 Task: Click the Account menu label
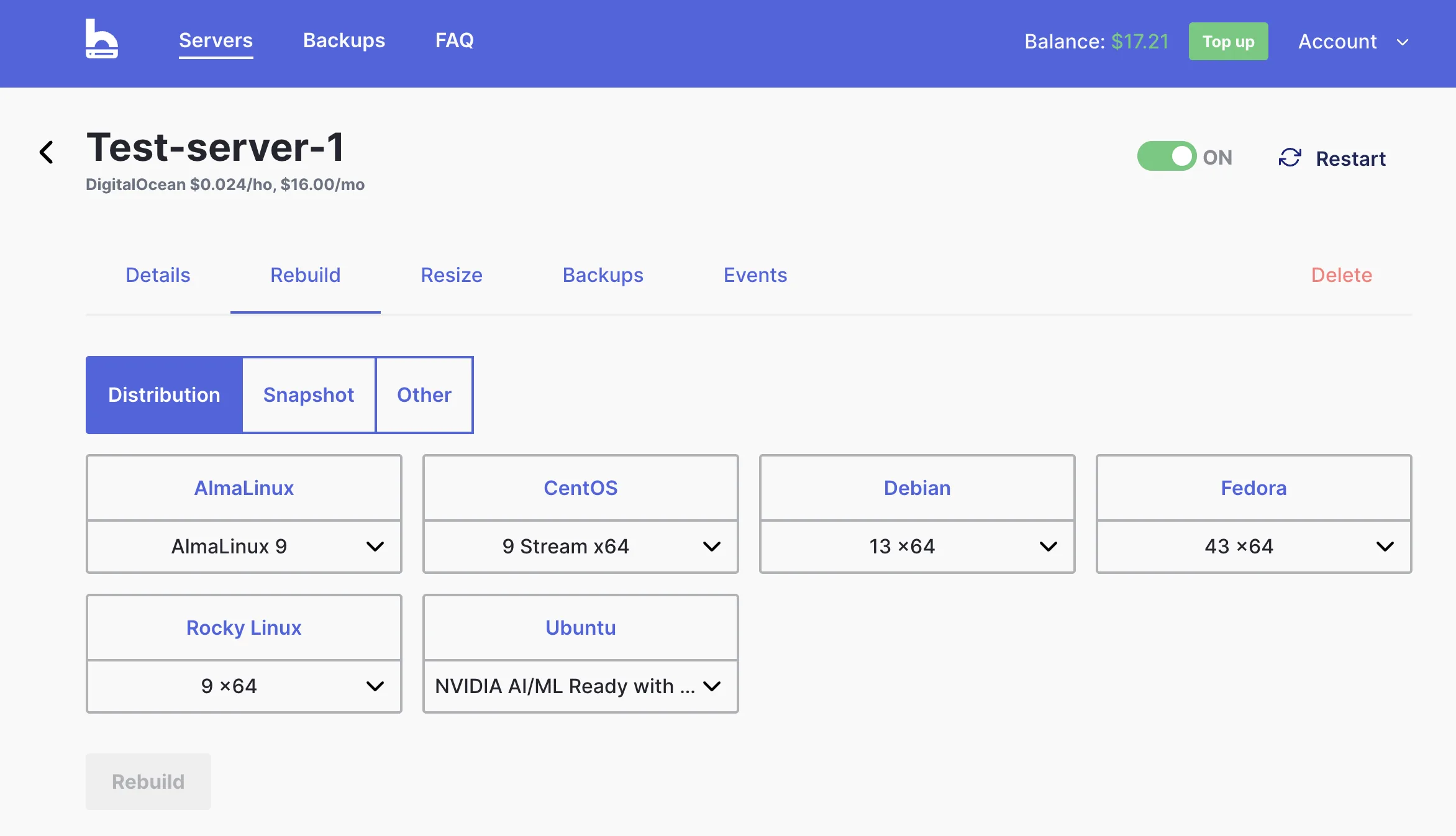(1337, 42)
